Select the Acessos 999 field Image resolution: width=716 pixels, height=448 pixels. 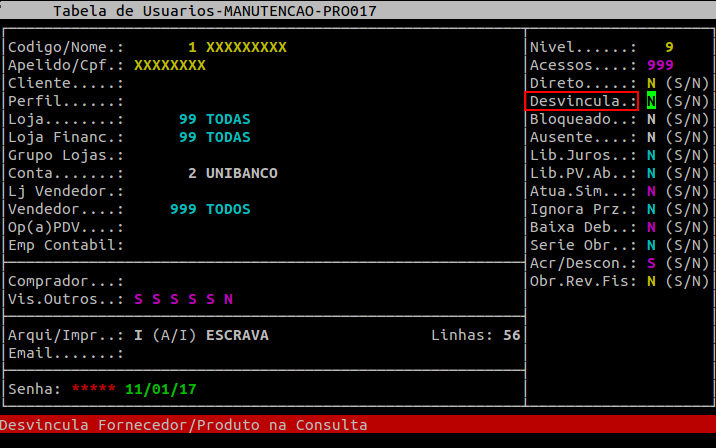click(660, 65)
